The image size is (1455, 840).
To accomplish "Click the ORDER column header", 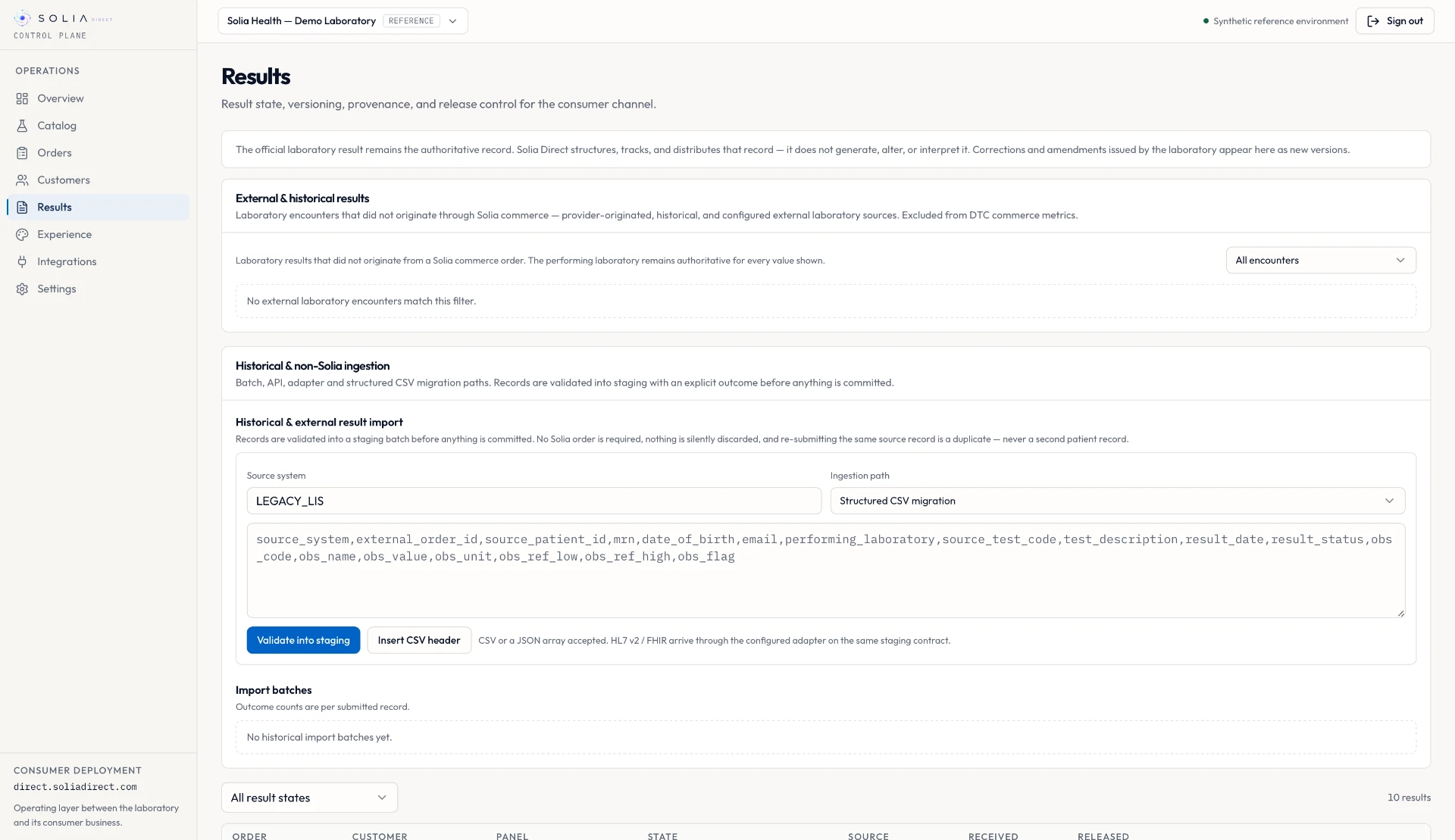I will click(249, 835).
